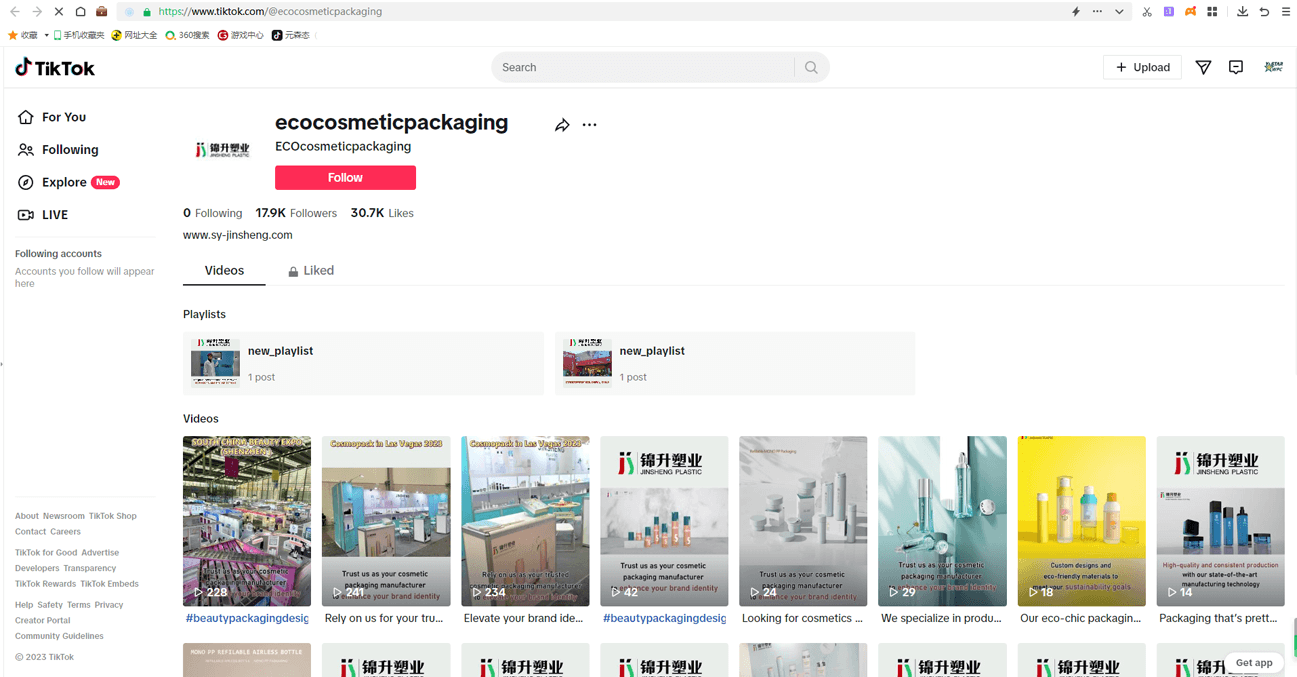Click the caption 'Looking for cosmetics ...'
The width and height of the screenshot is (1297, 677).
tap(802, 619)
